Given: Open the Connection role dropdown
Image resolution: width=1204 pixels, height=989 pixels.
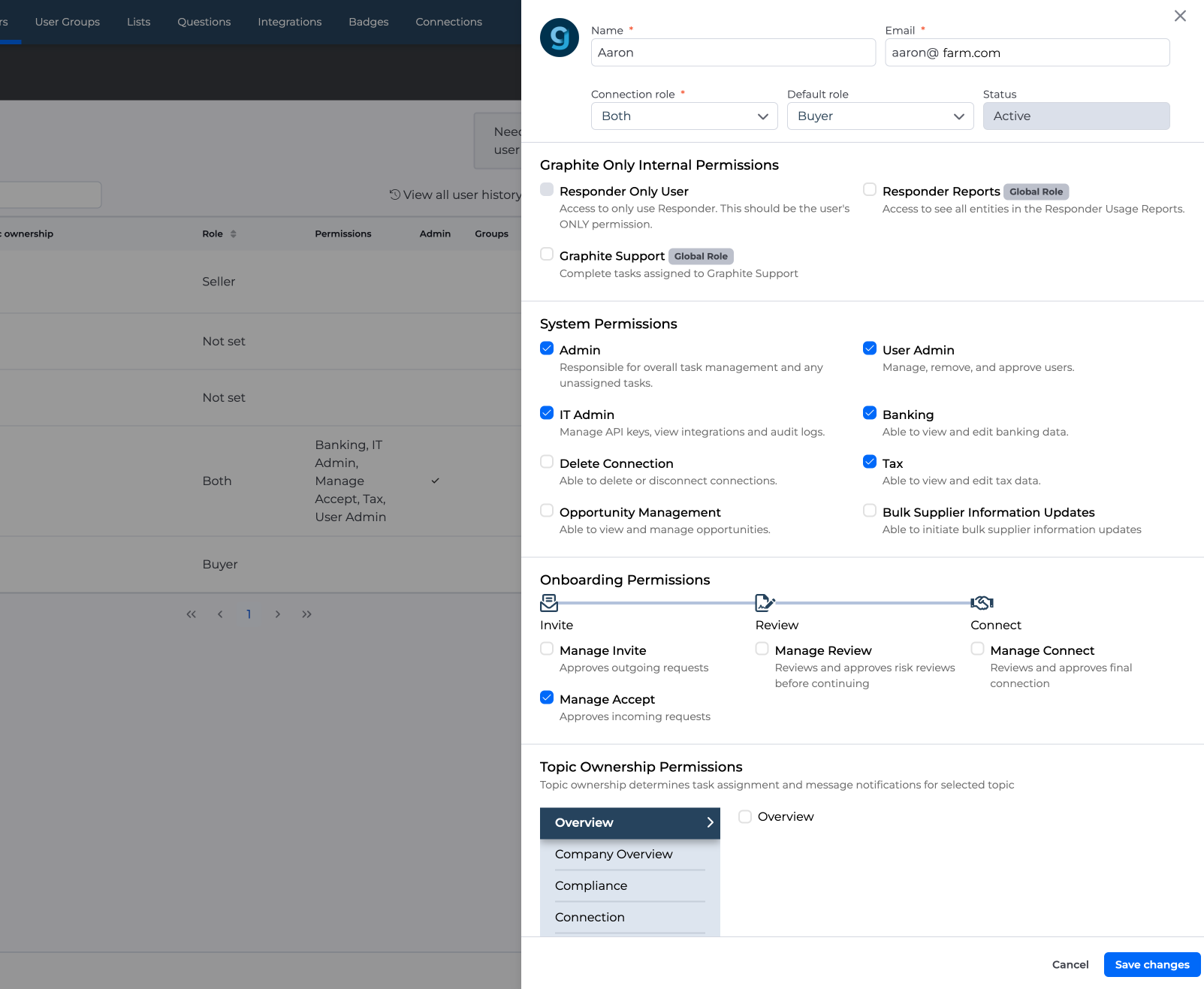Looking at the screenshot, I should click(x=683, y=116).
